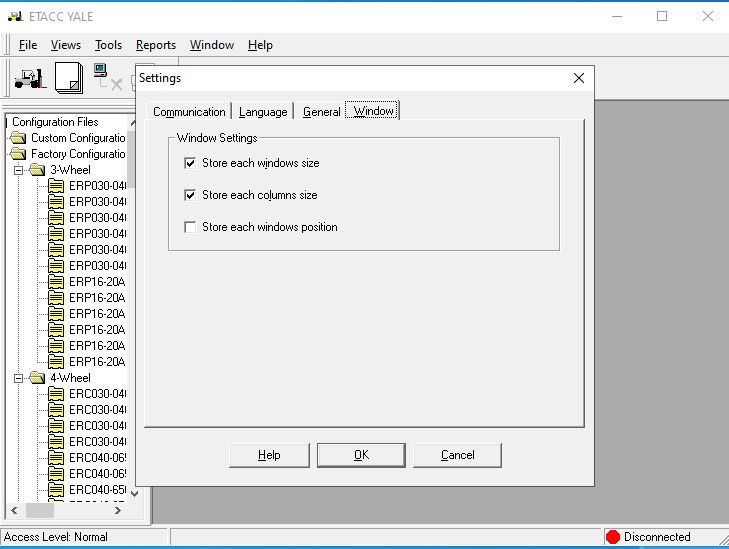
Task: Open the Views menu
Action: pyautogui.click(x=66, y=45)
